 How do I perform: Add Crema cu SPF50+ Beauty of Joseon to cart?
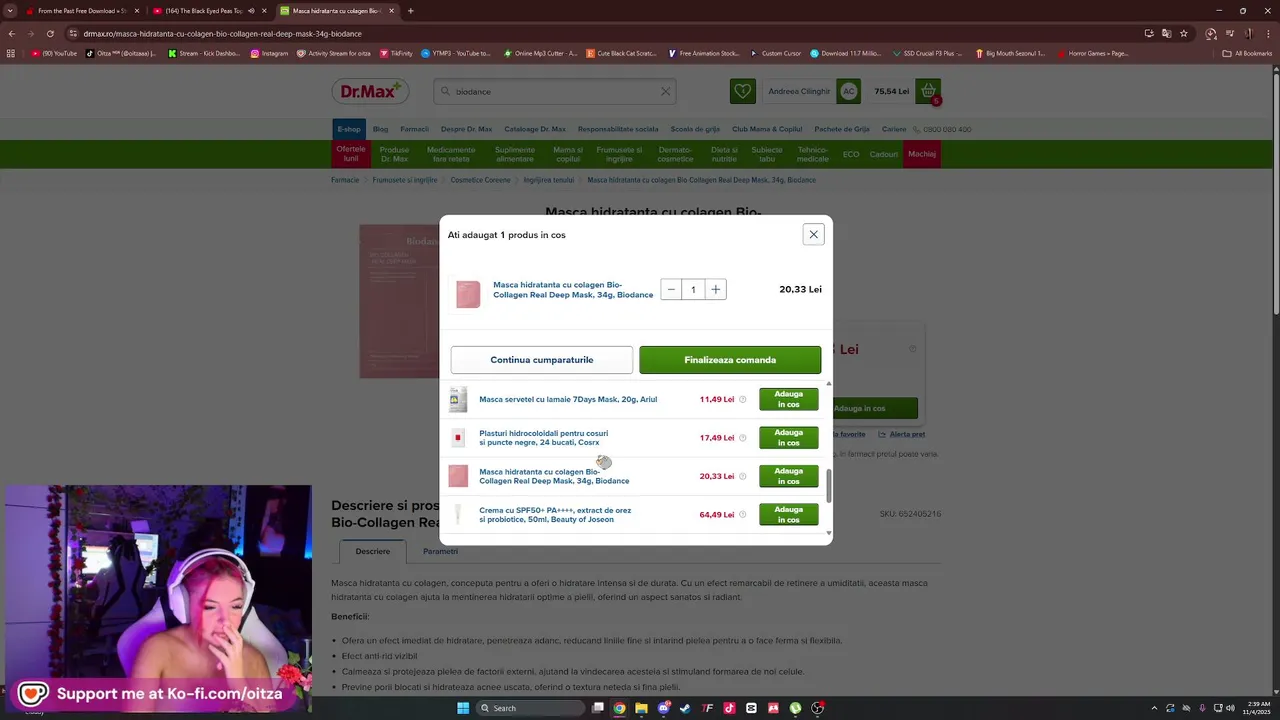(788, 515)
